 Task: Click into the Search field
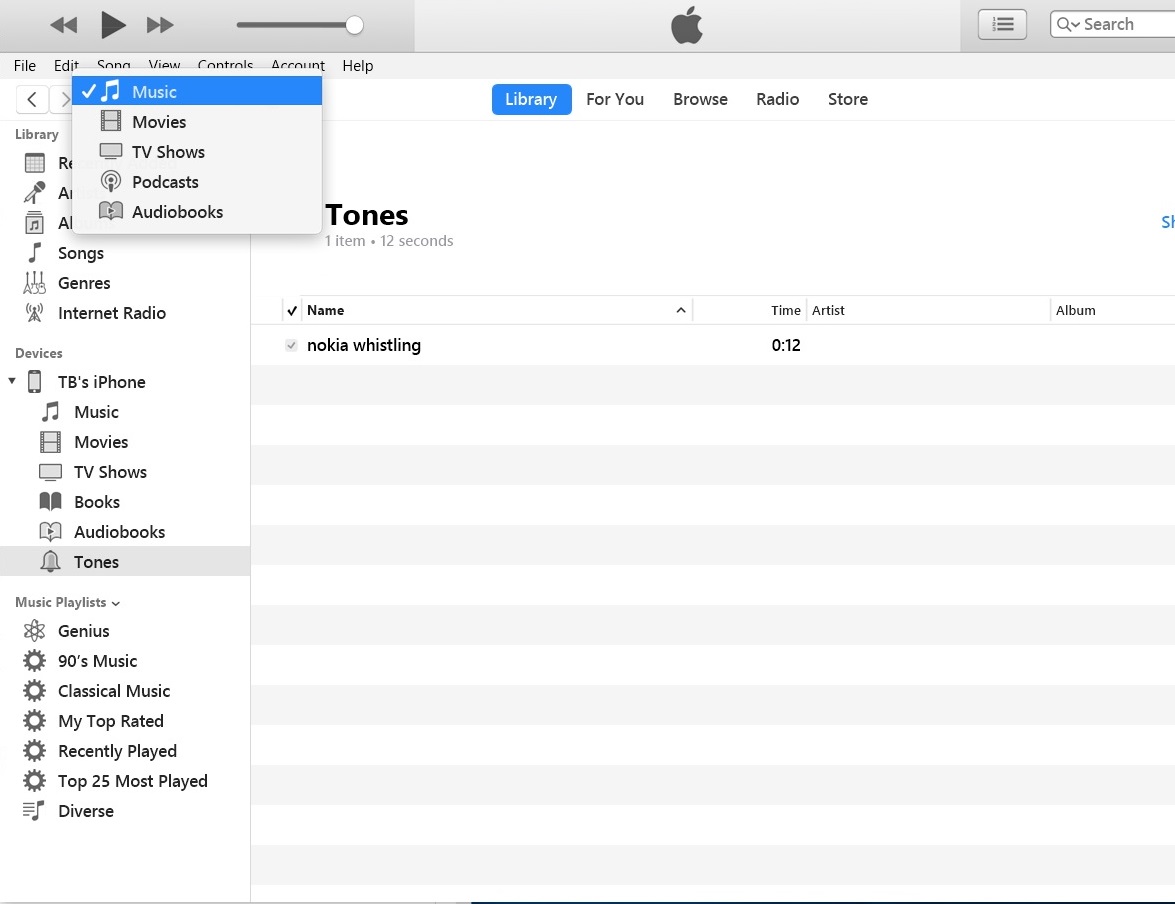[x=1112, y=24]
